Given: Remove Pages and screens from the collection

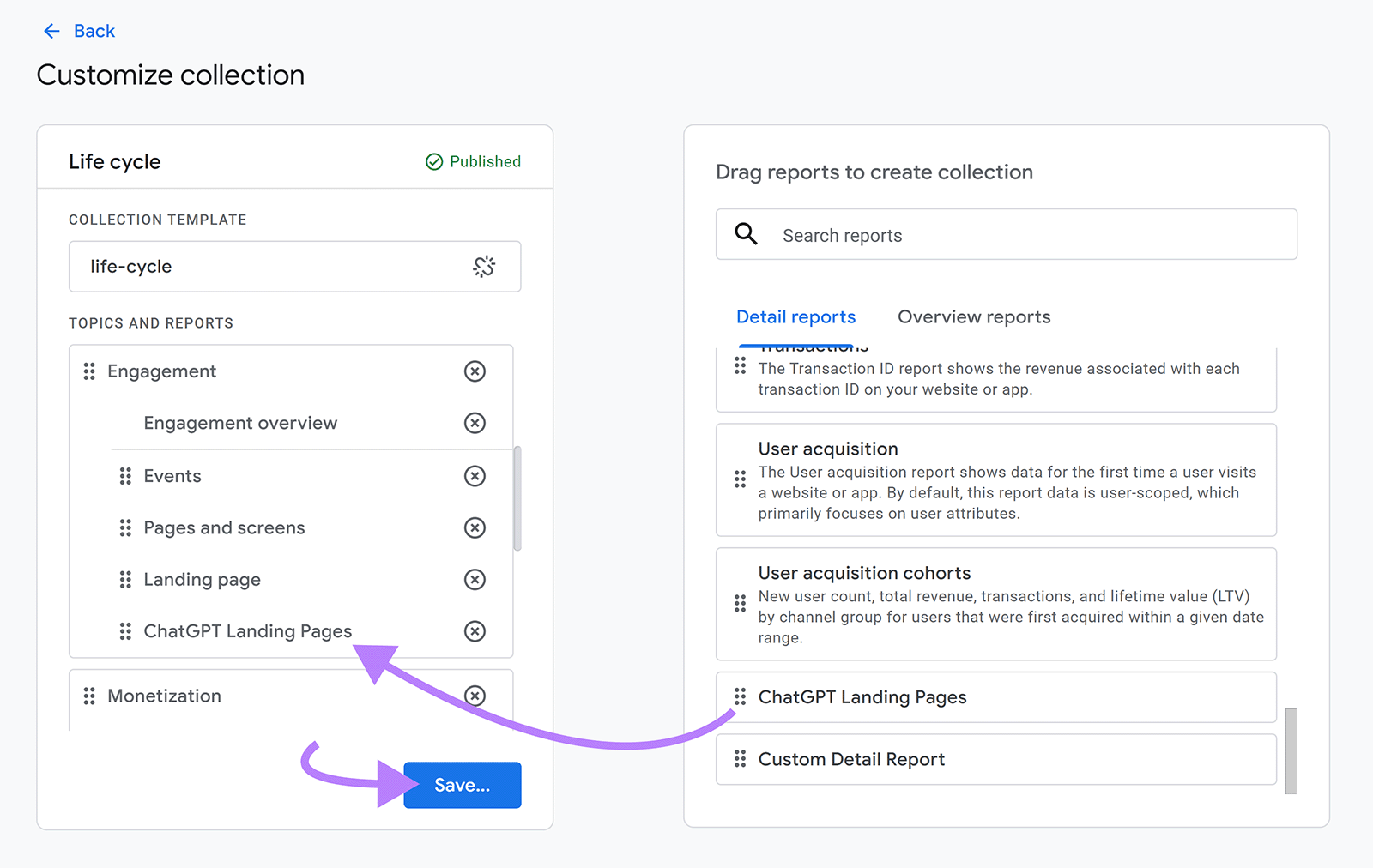Looking at the screenshot, I should coord(475,527).
